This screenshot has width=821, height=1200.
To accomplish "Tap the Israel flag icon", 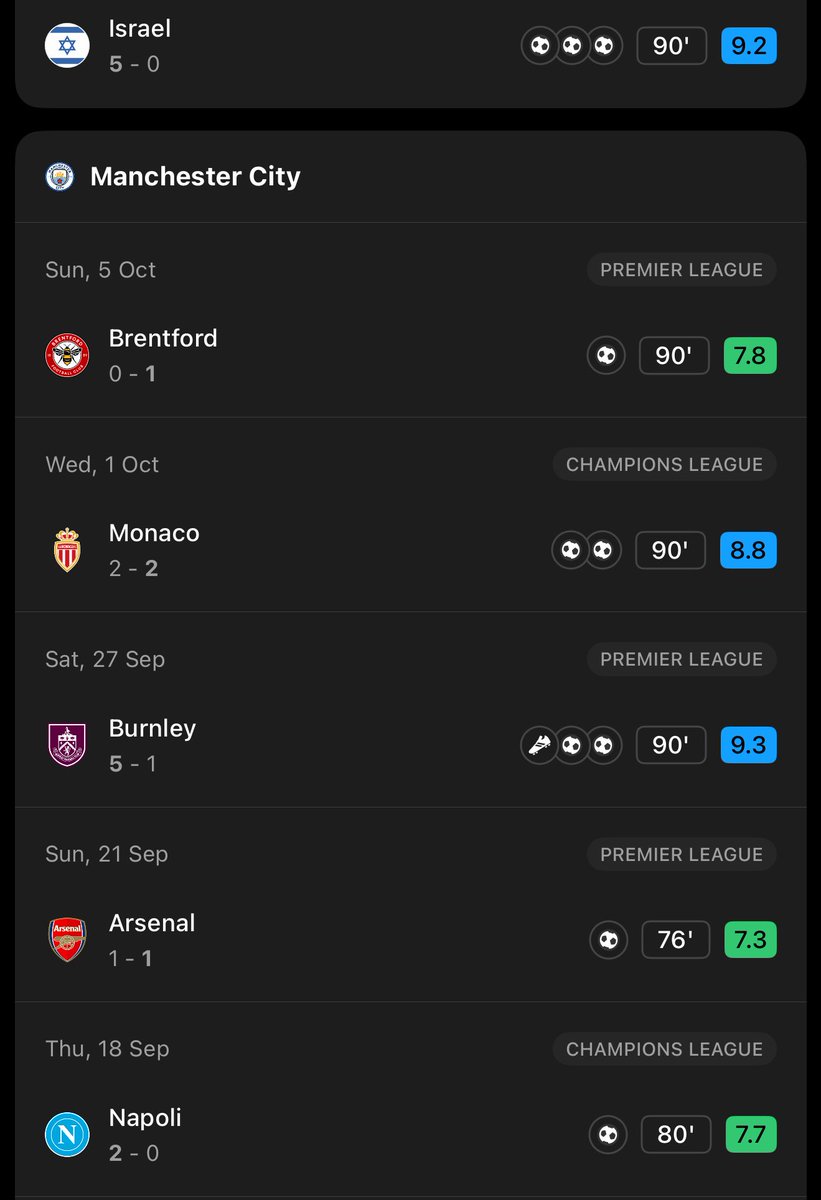I will pyautogui.click(x=67, y=46).
